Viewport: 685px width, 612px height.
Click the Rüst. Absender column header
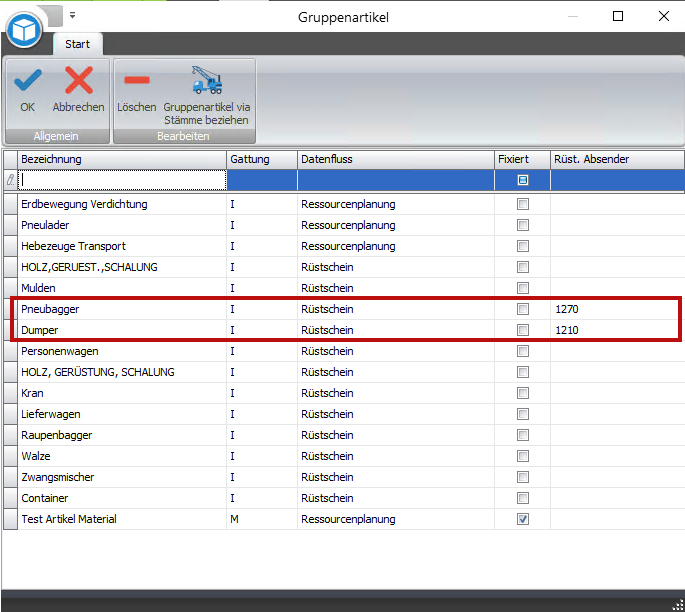point(615,160)
